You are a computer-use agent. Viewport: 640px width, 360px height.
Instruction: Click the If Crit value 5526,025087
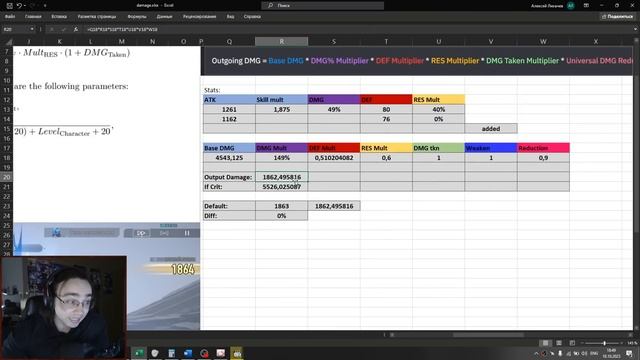point(282,187)
